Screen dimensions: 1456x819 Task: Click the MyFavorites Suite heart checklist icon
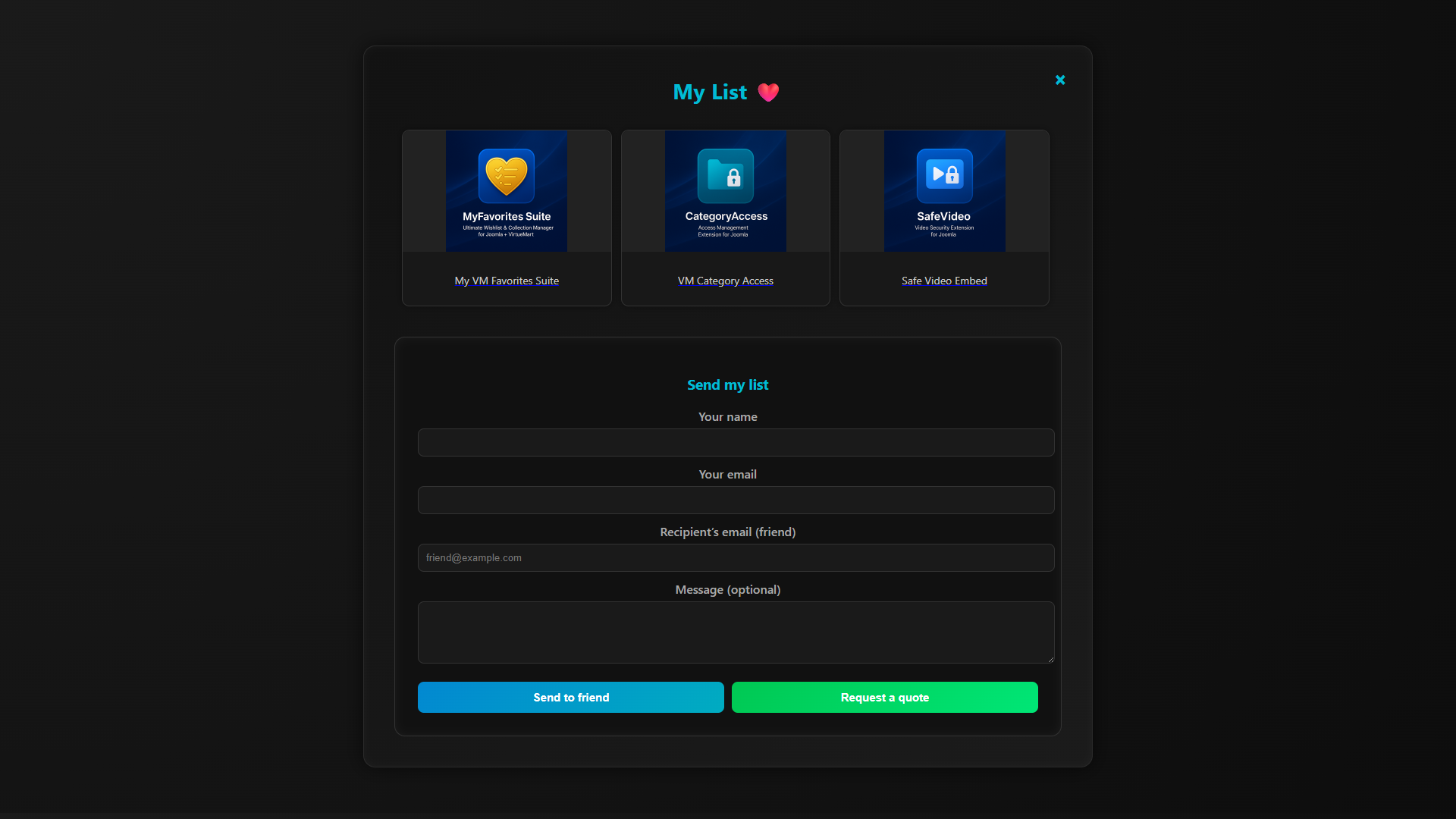[x=506, y=176]
